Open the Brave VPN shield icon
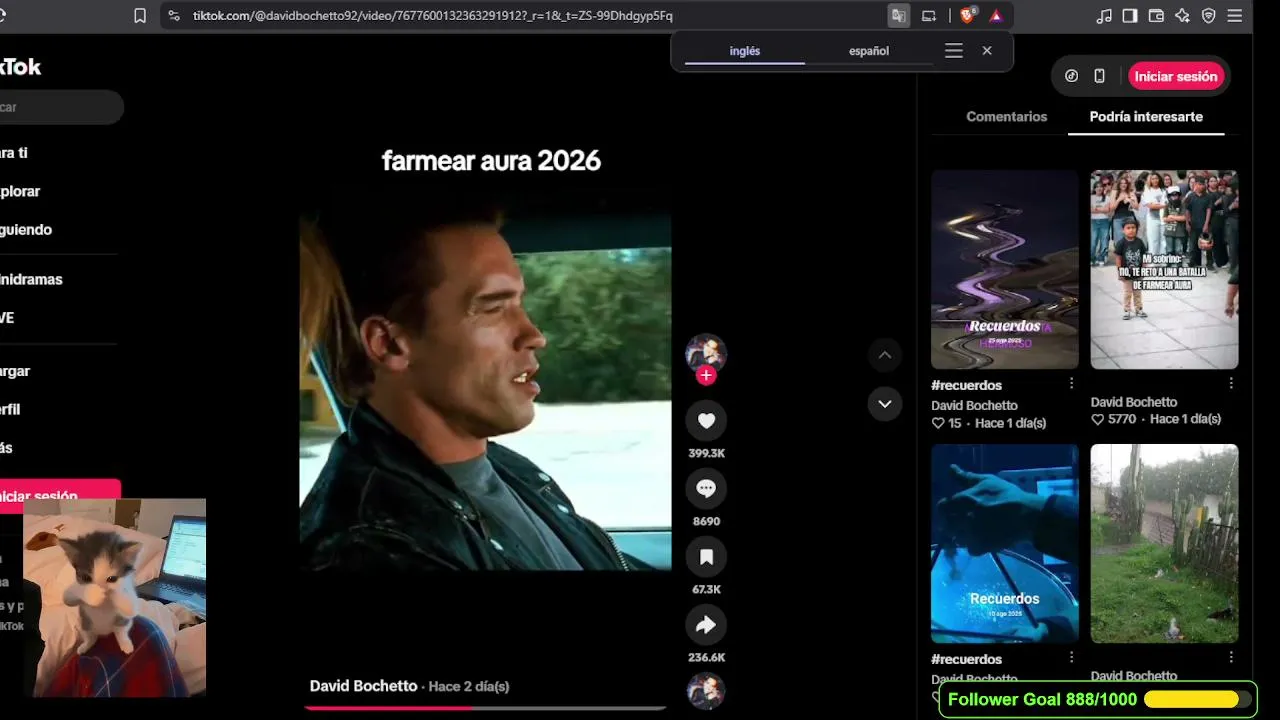 tap(1209, 16)
